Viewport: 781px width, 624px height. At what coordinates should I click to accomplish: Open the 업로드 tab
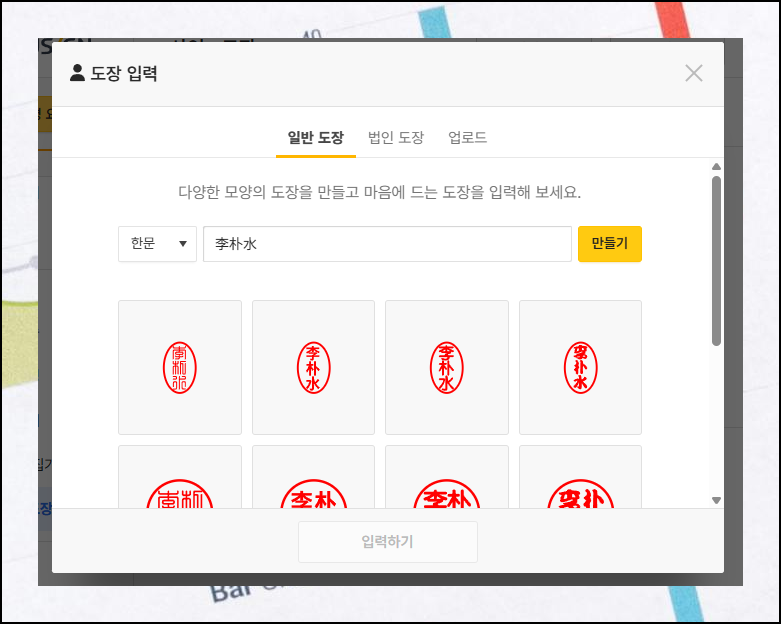[x=467, y=137]
